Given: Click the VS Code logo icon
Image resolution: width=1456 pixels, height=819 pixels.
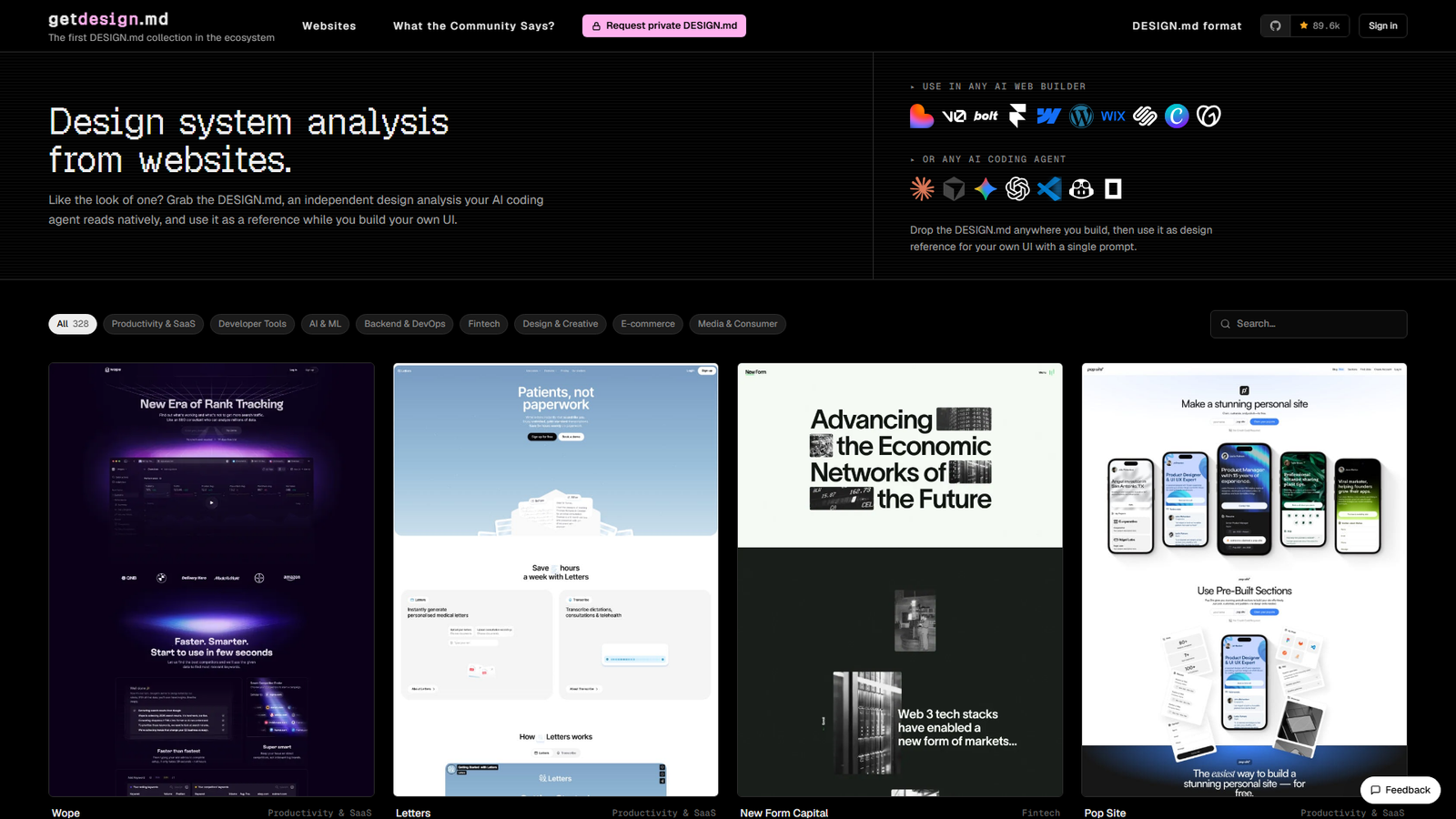Looking at the screenshot, I should pos(1049,188).
